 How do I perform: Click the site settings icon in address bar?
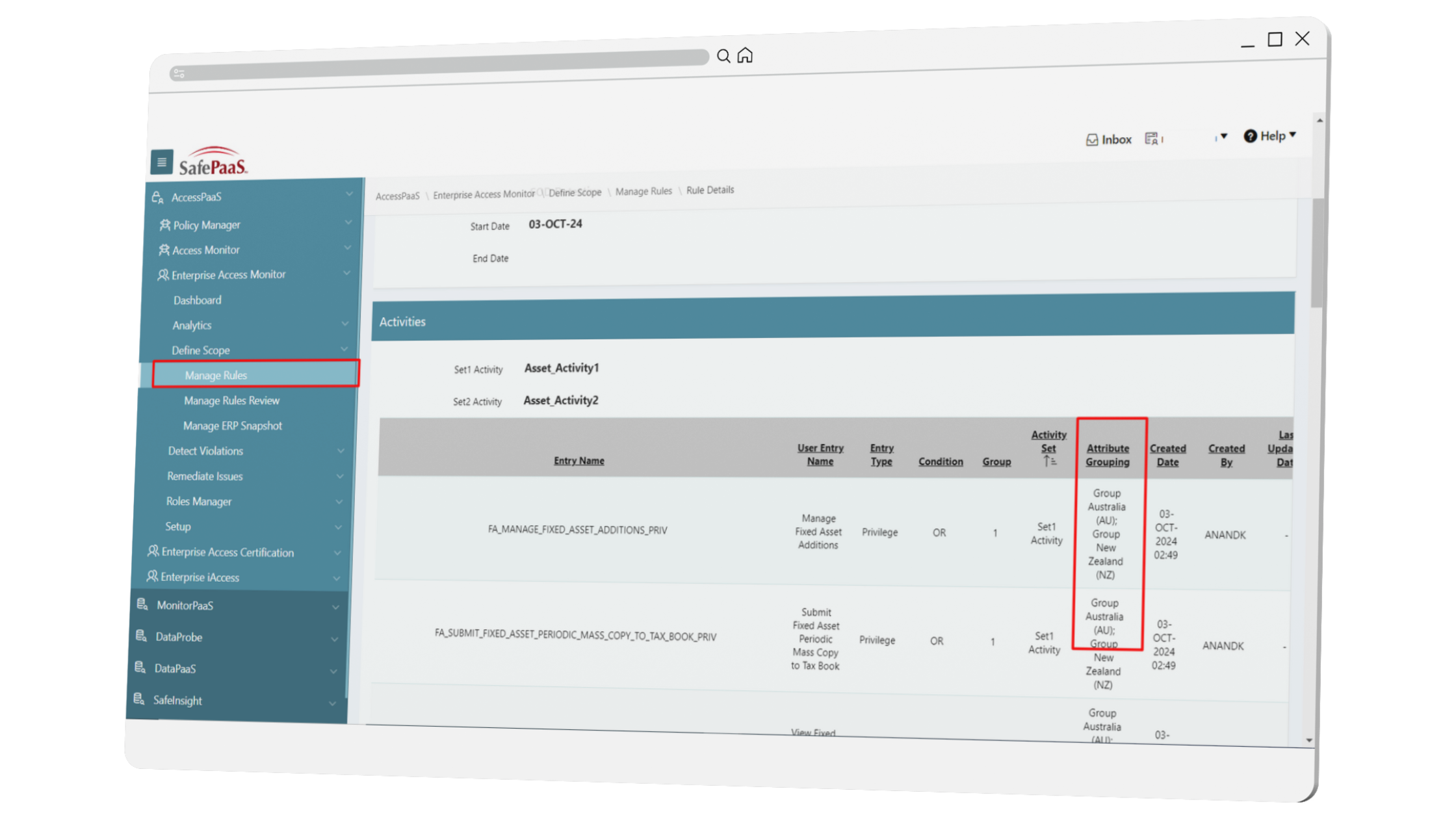point(179,73)
